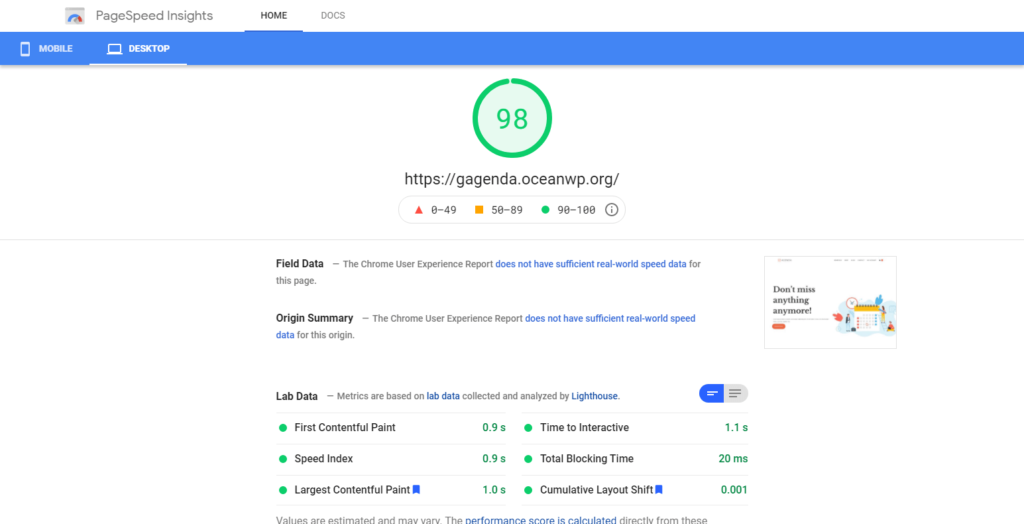Click the Time to Interactive label
The image size is (1024, 524).
tap(584, 428)
